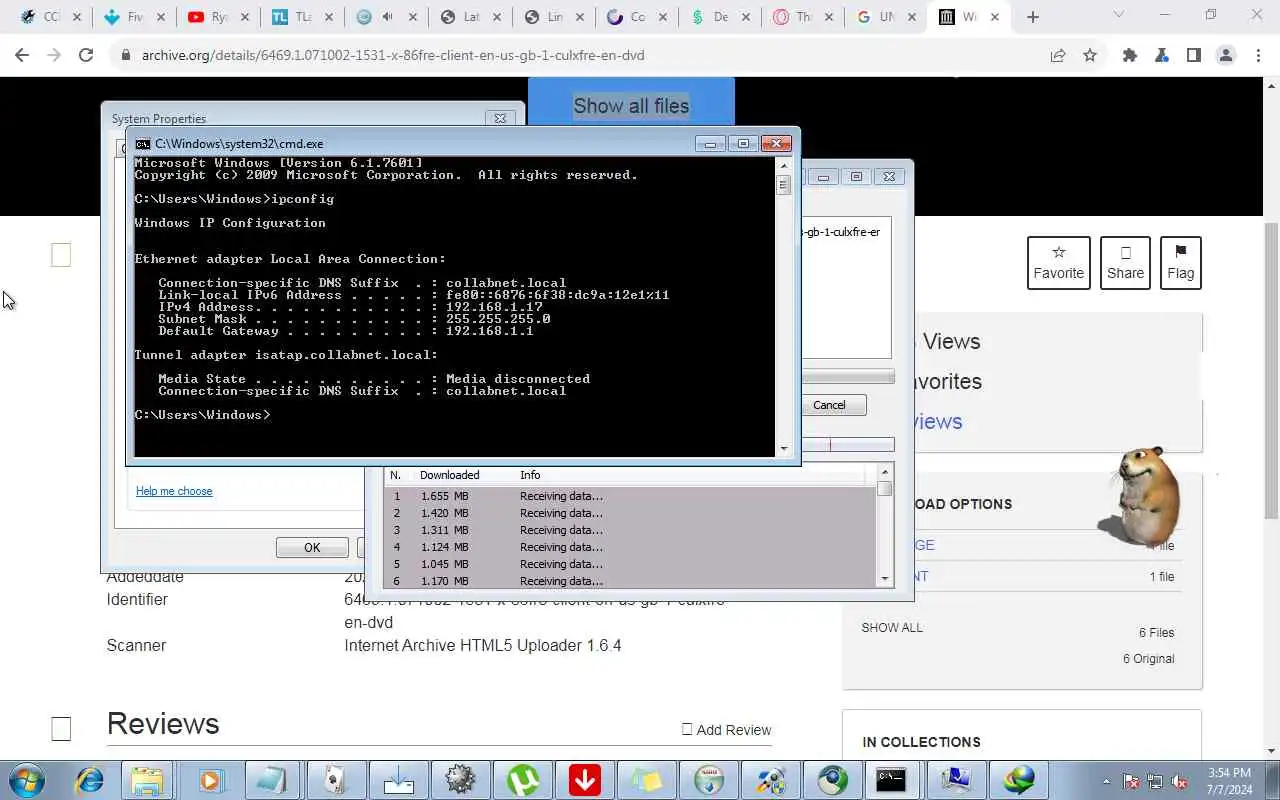Open Chrome profile avatar
This screenshot has width=1280, height=800.
pos(1226,55)
